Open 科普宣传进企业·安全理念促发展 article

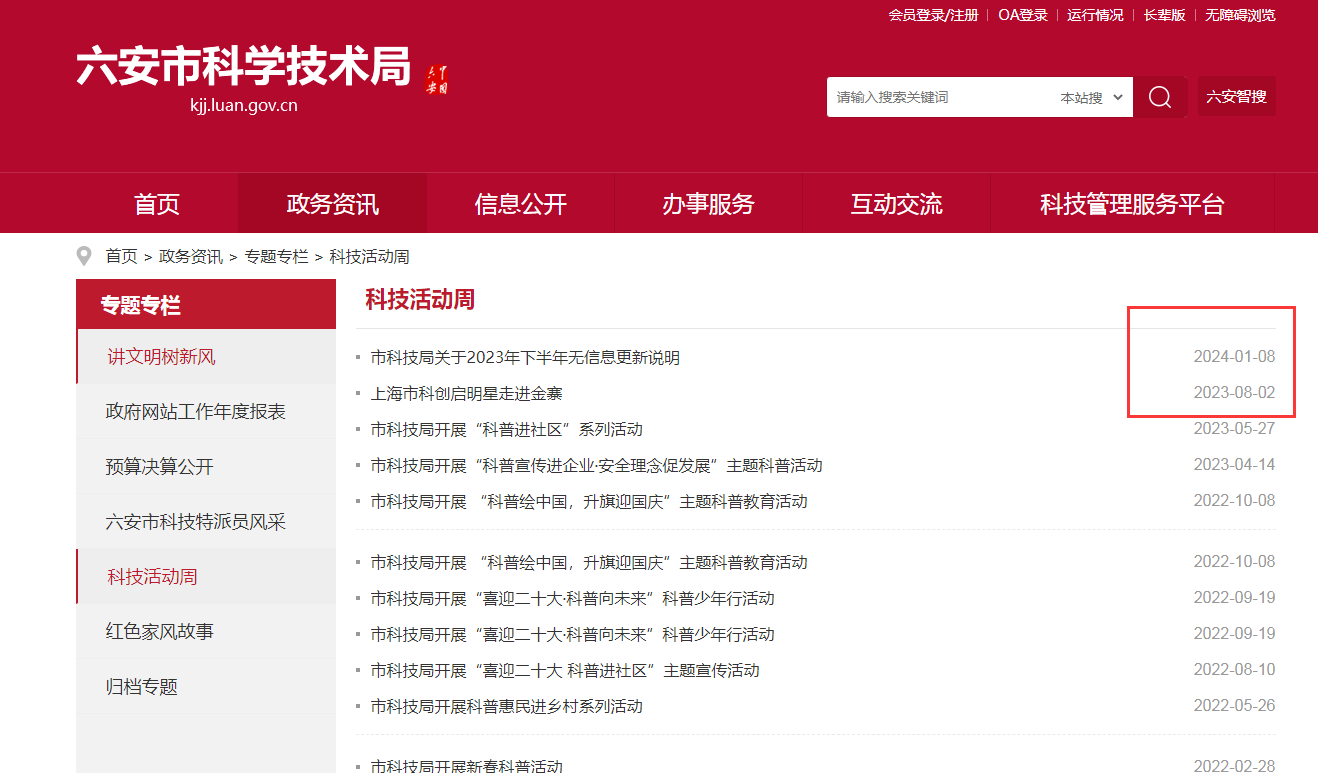[x=596, y=465]
